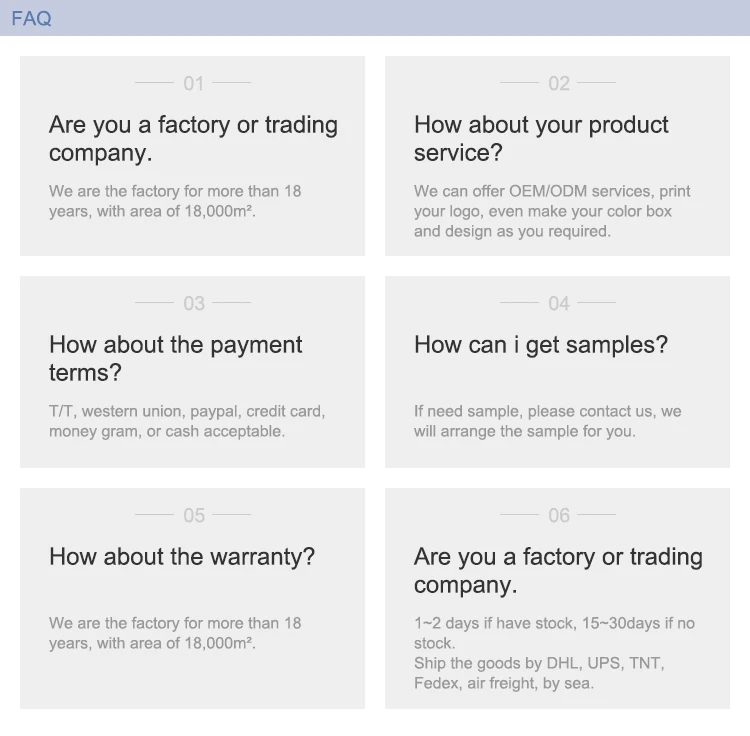Open the 'How about the warranty?' question
Screen dimensions: 750x736
pos(181,557)
